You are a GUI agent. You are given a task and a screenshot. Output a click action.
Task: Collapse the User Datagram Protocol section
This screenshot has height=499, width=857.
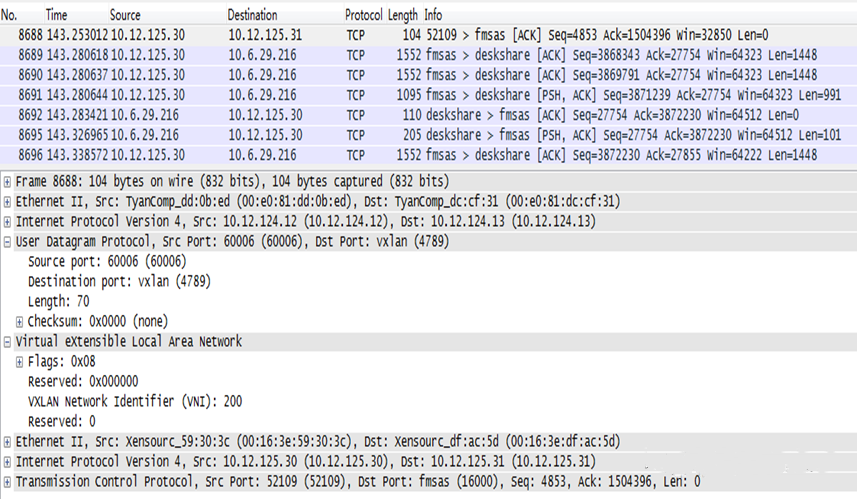[x=7, y=242]
